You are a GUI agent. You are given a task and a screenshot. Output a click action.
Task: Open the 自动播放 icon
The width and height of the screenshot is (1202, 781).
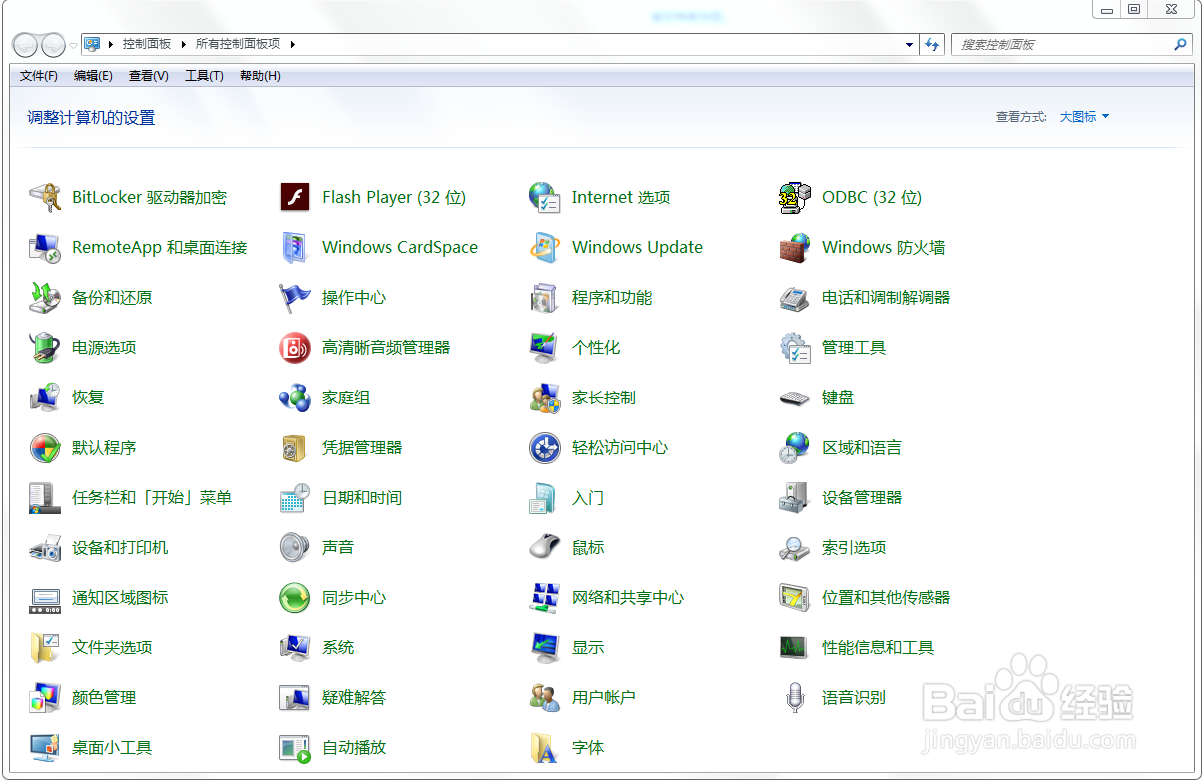[295, 747]
